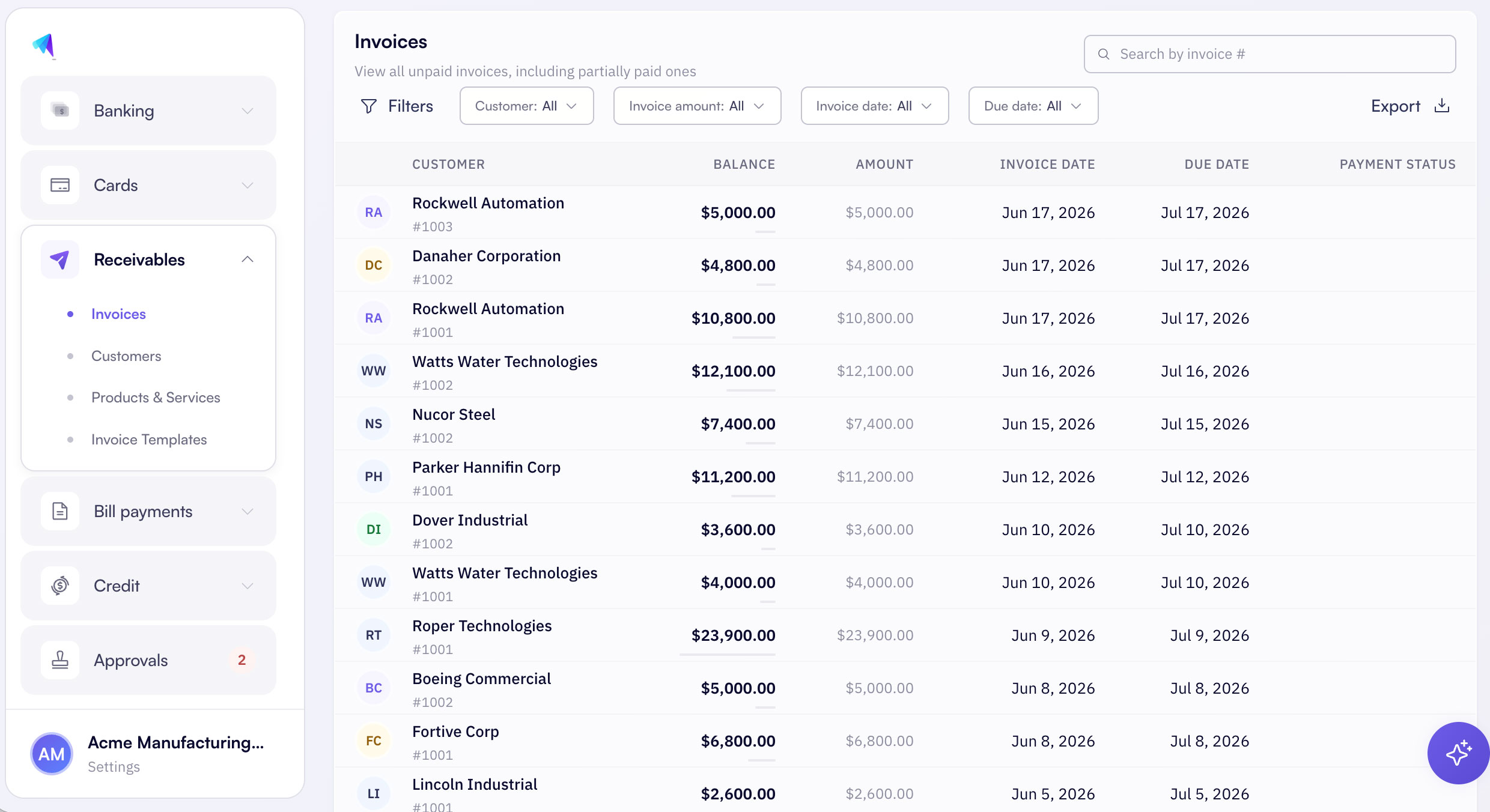Screen dimensions: 1490x812
Task: Click the Acme Manufacturing account name
Action: point(175,743)
